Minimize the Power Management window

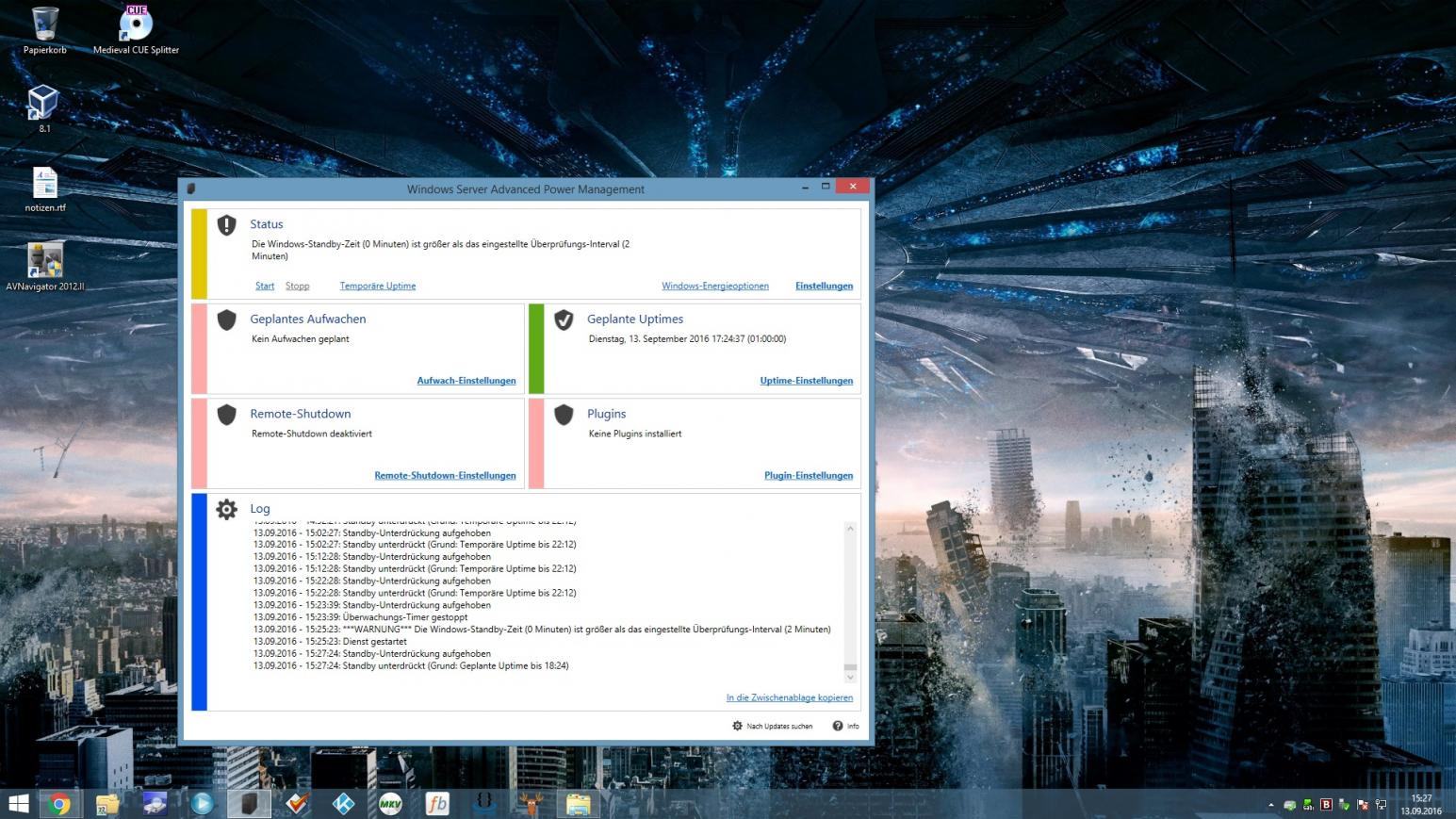(805, 187)
